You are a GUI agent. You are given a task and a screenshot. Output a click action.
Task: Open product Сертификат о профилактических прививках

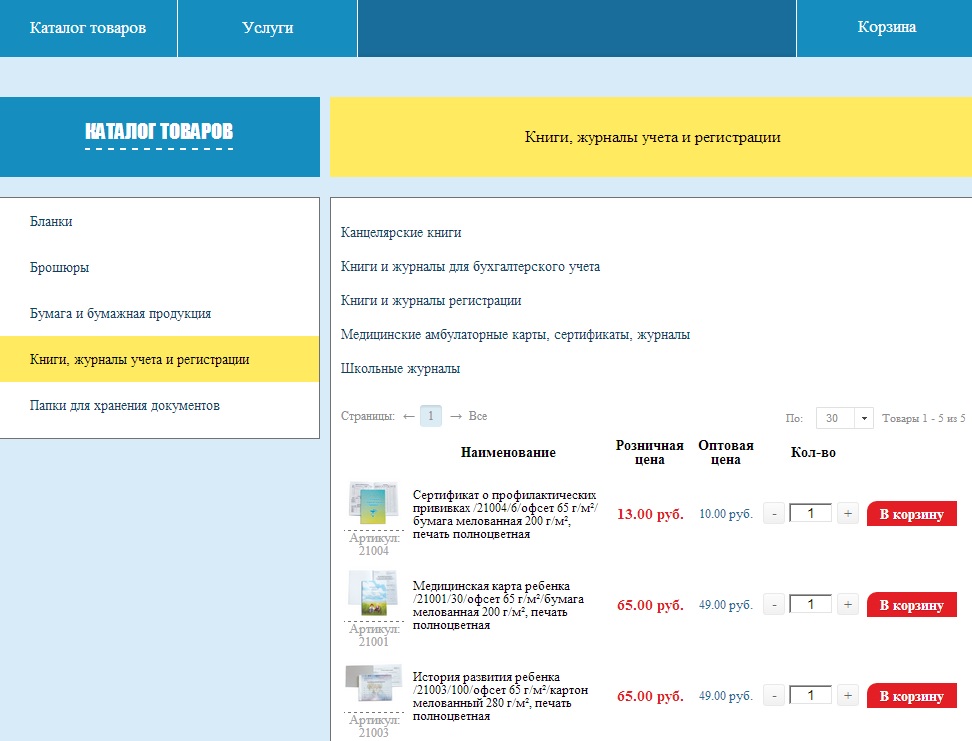[x=505, y=515]
